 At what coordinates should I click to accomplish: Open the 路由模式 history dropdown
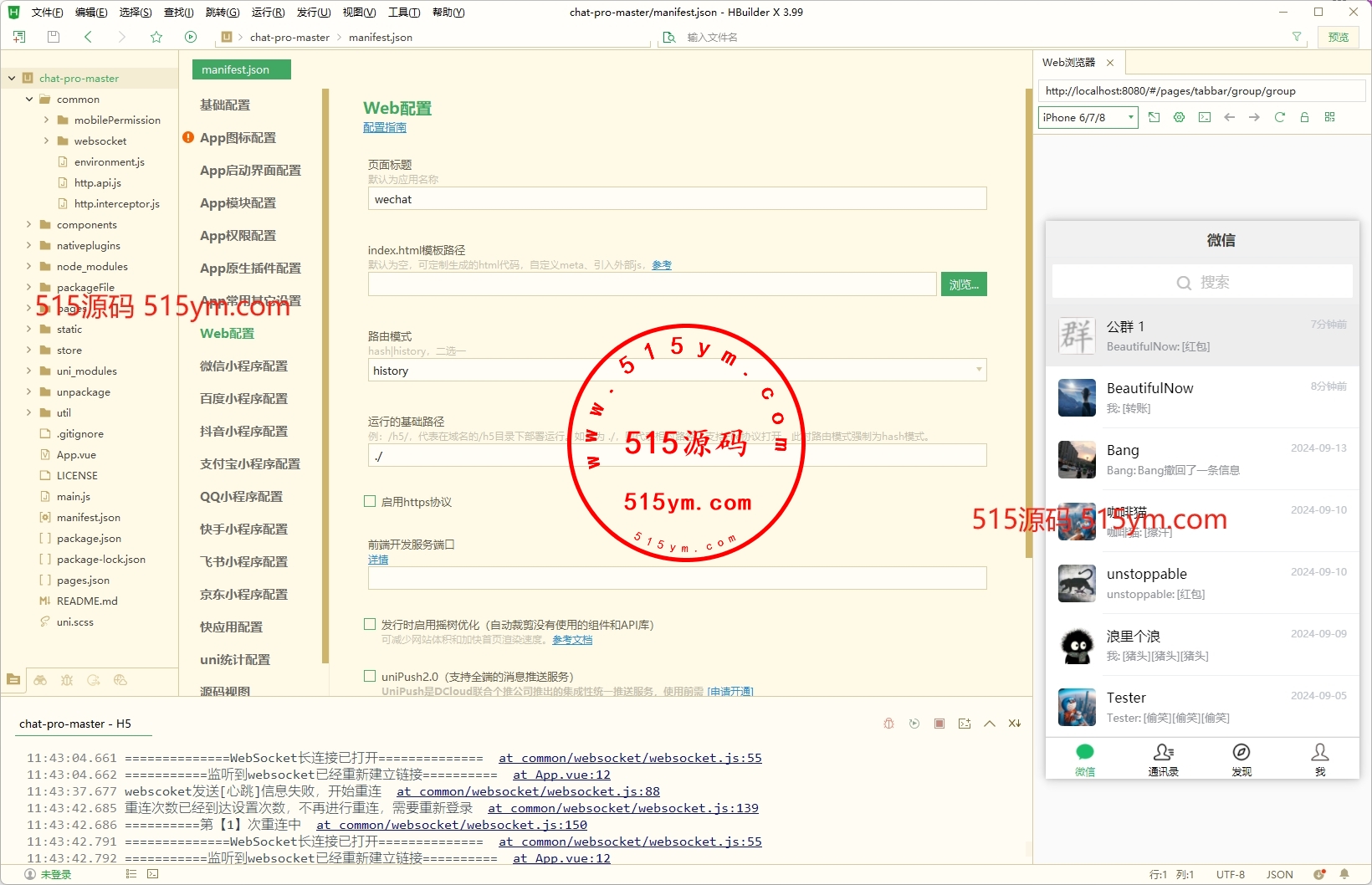tap(677, 371)
